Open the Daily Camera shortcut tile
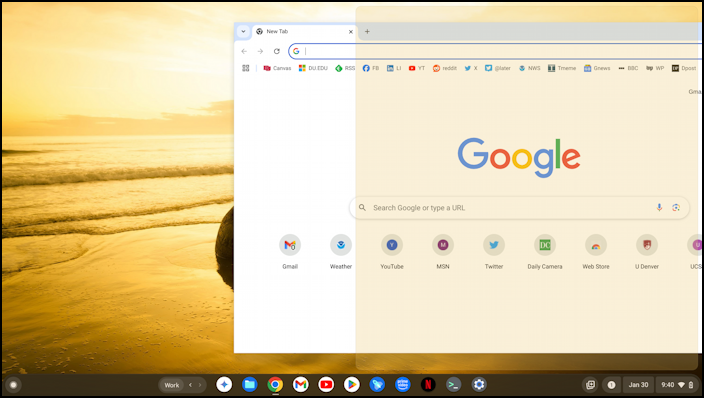The height and width of the screenshot is (398, 704). click(545, 252)
